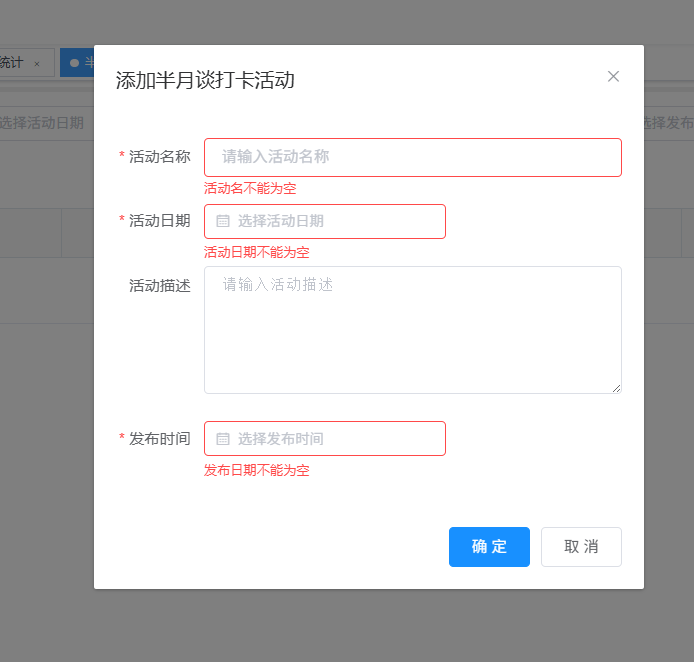Grab the resize handle of 活动描述 textarea
Viewport: 694px width, 662px height.
pyautogui.click(x=616, y=388)
